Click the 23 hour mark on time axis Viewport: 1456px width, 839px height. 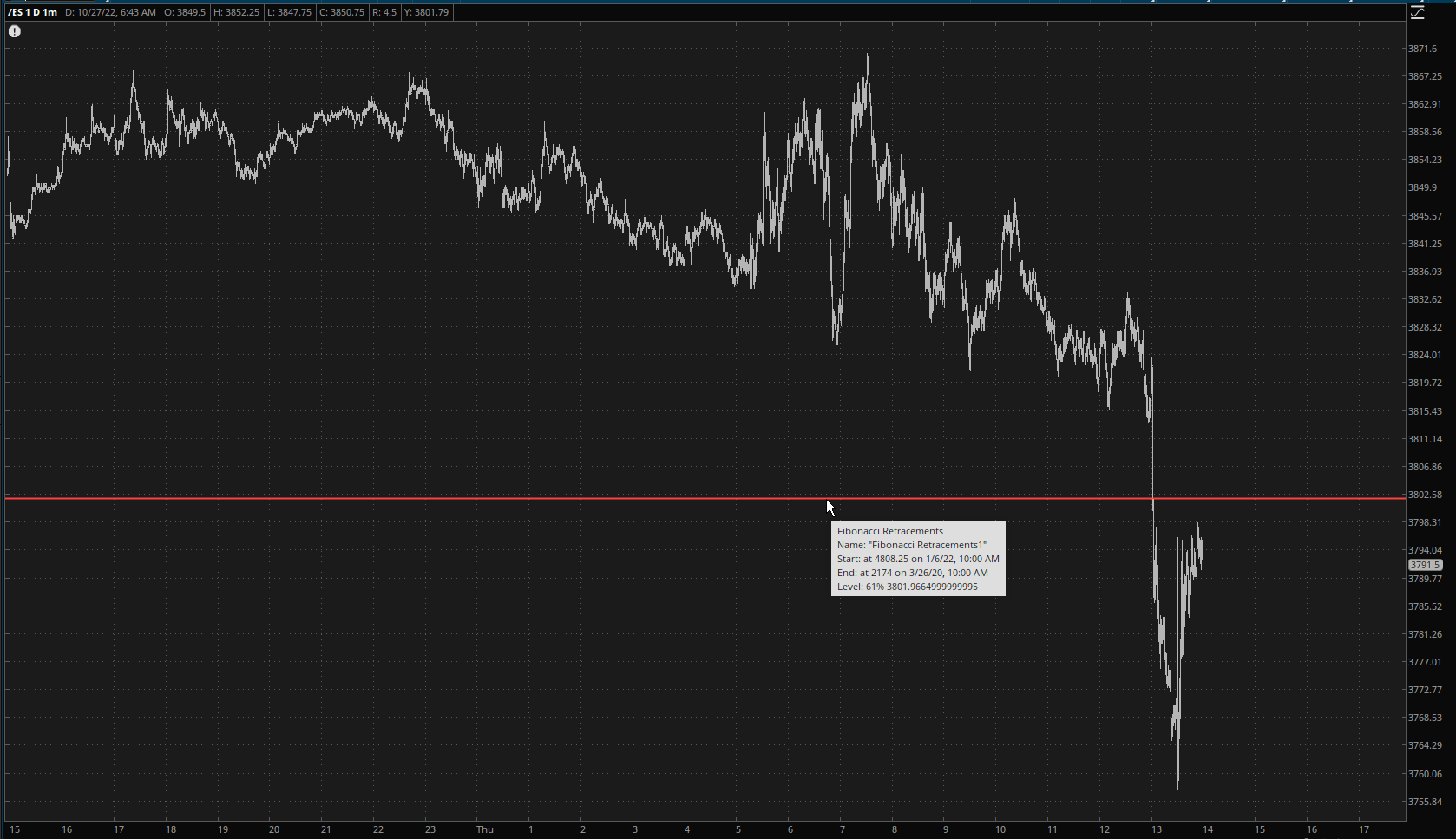pos(430,829)
